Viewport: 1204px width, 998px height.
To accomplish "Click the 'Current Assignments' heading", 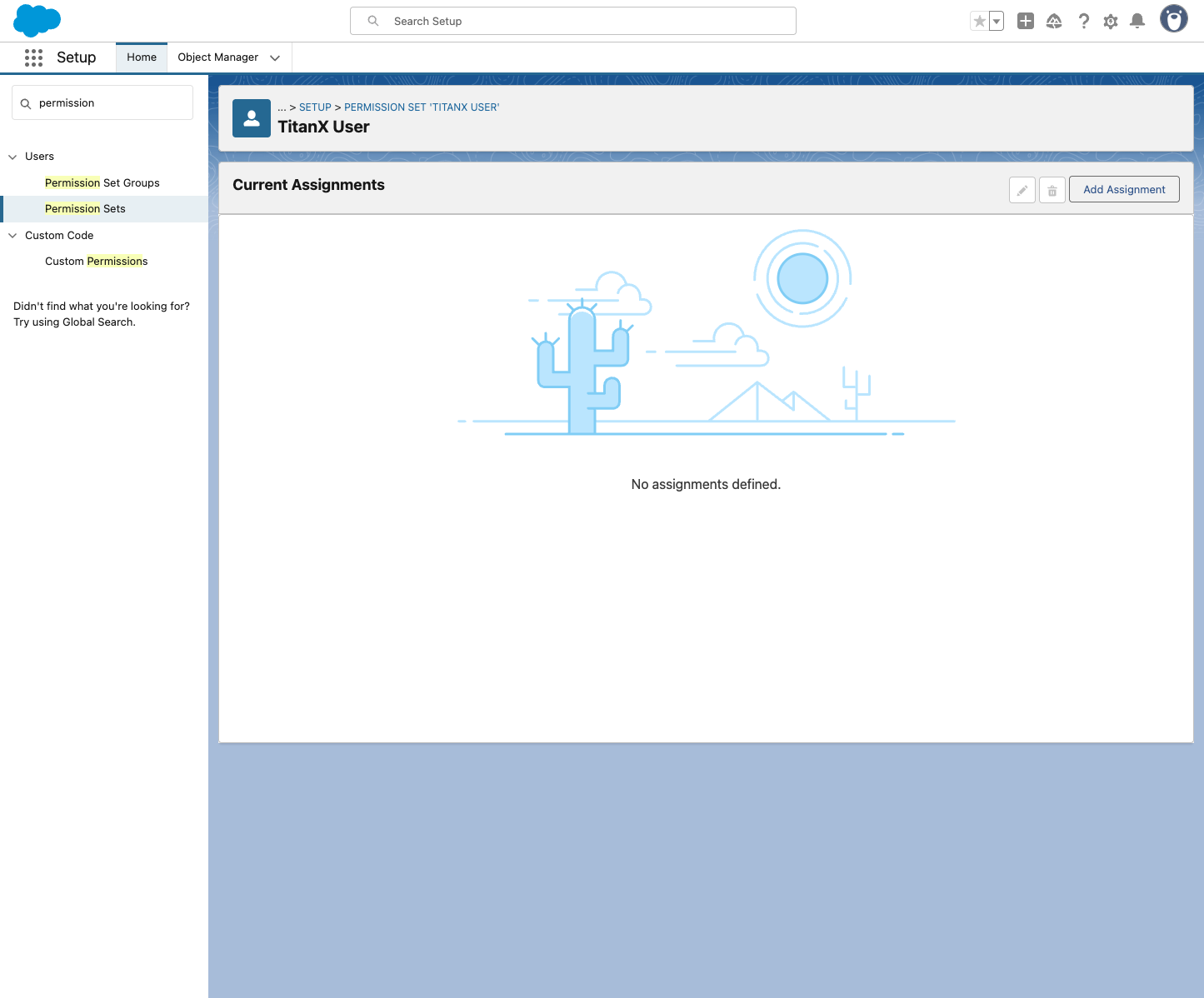I will tap(308, 185).
